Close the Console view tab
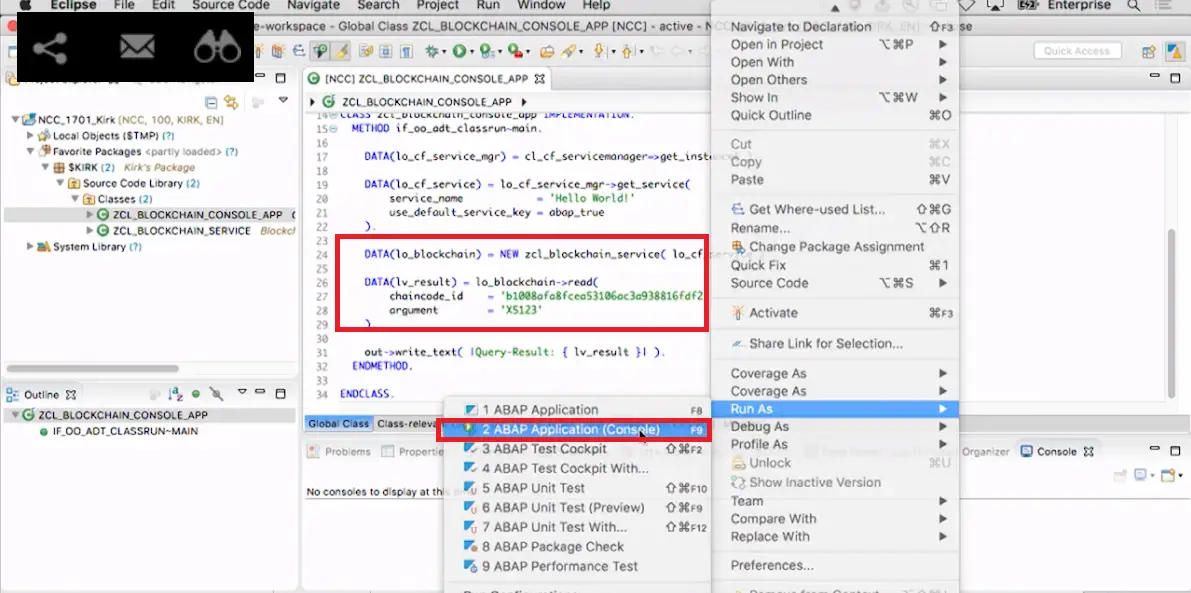 (1088, 452)
